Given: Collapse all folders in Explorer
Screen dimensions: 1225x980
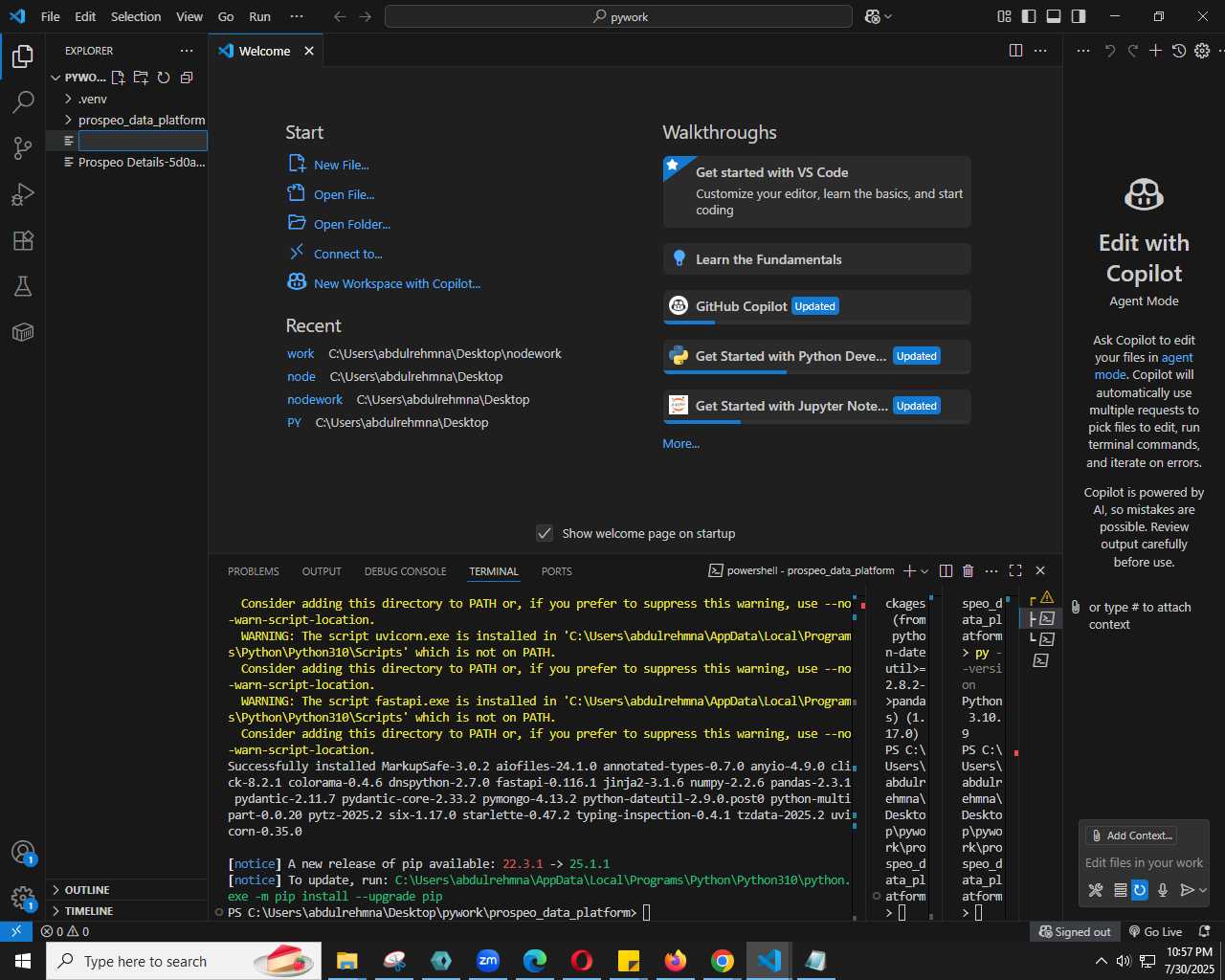Looking at the screenshot, I should coord(187,78).
